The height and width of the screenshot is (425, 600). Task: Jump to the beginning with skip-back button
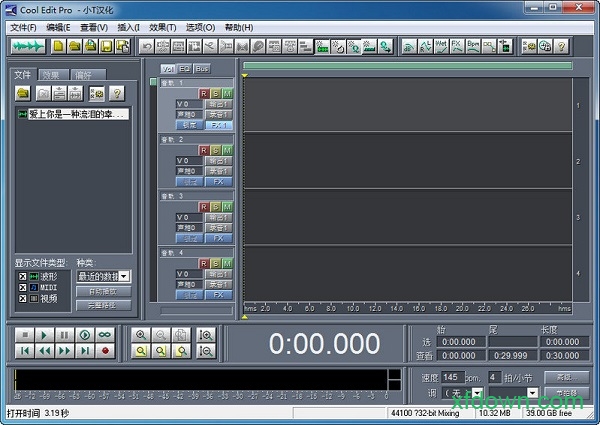coord(25,351)
